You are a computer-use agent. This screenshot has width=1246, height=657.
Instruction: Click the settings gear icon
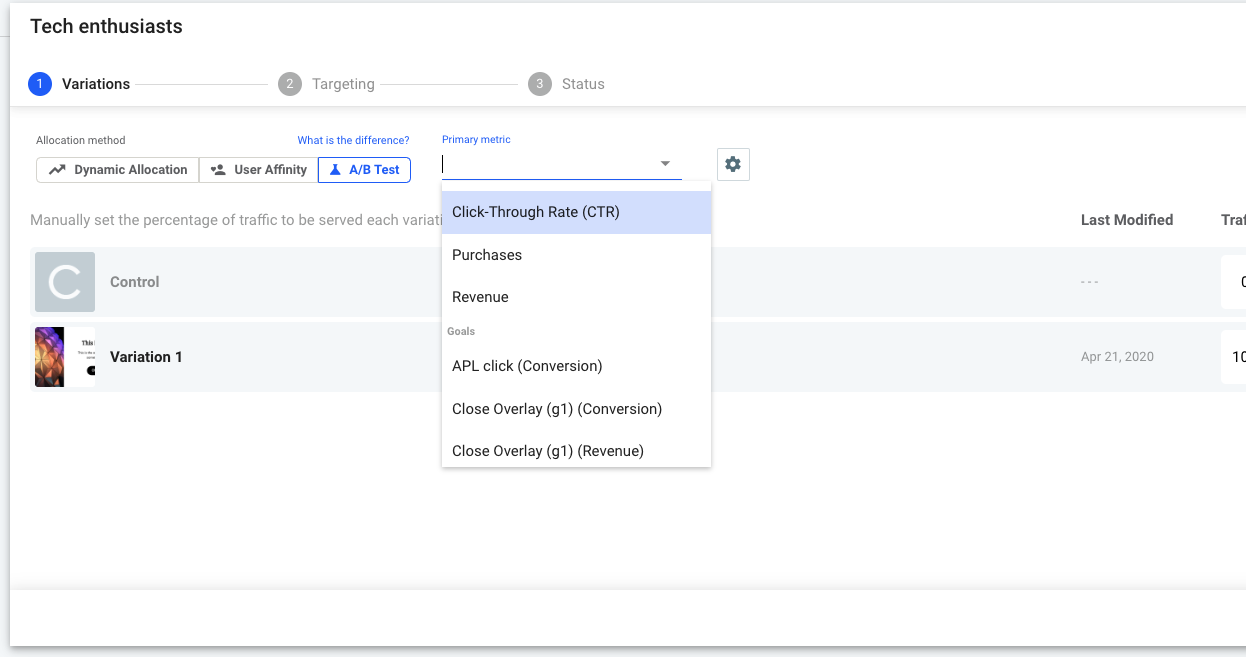pyautogui.click(x=733, y=165)
